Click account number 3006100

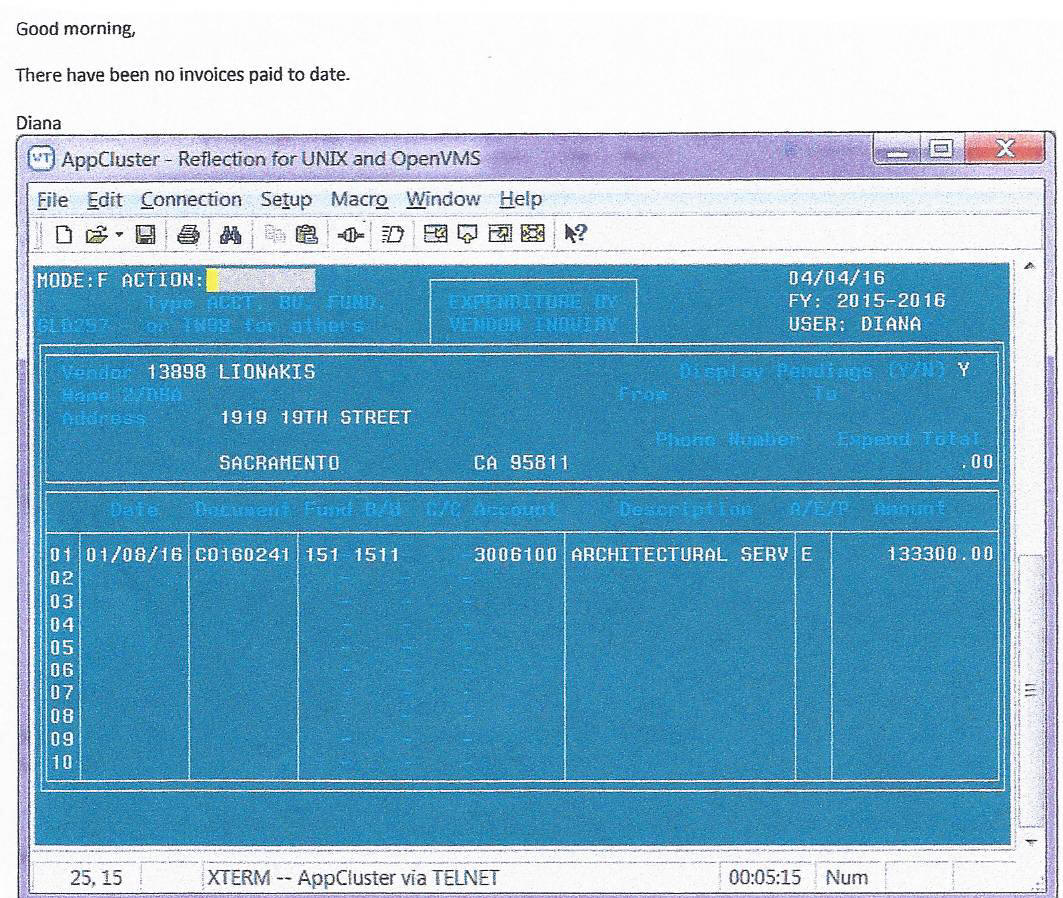click(x=515, y=555)
